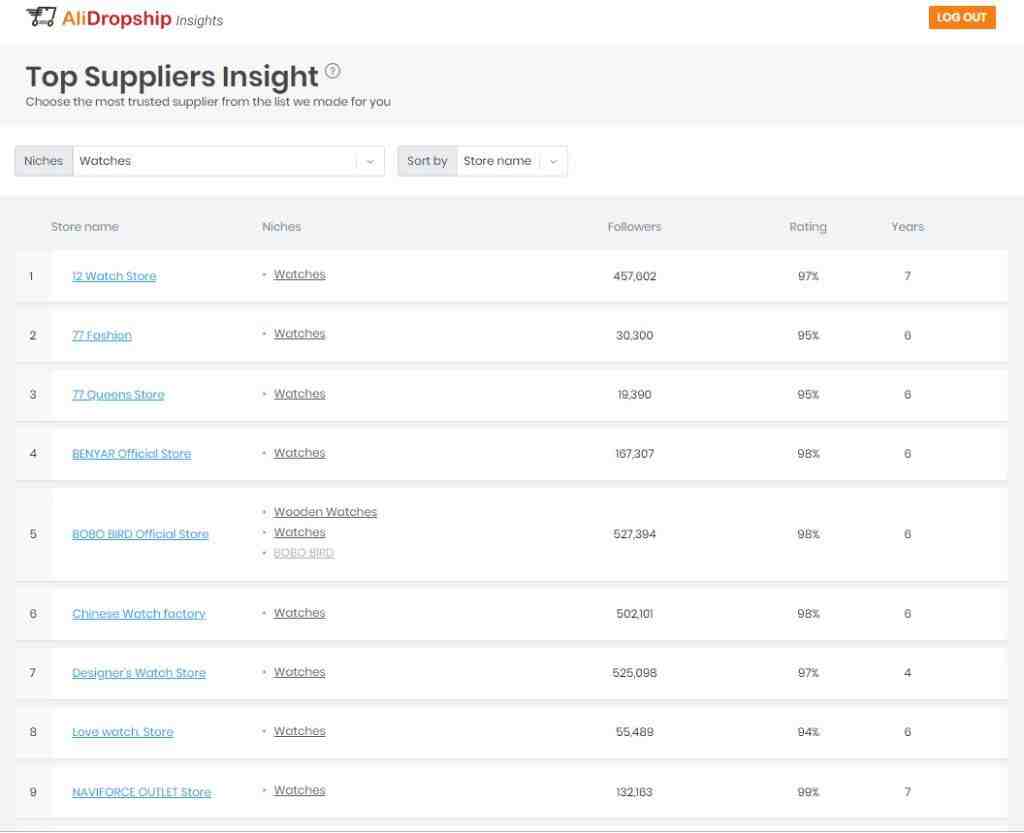Click Watches niche in Love watch Store row
Image resolution: width=1024 pixels, height=833 pixels.
pos(300,731)
